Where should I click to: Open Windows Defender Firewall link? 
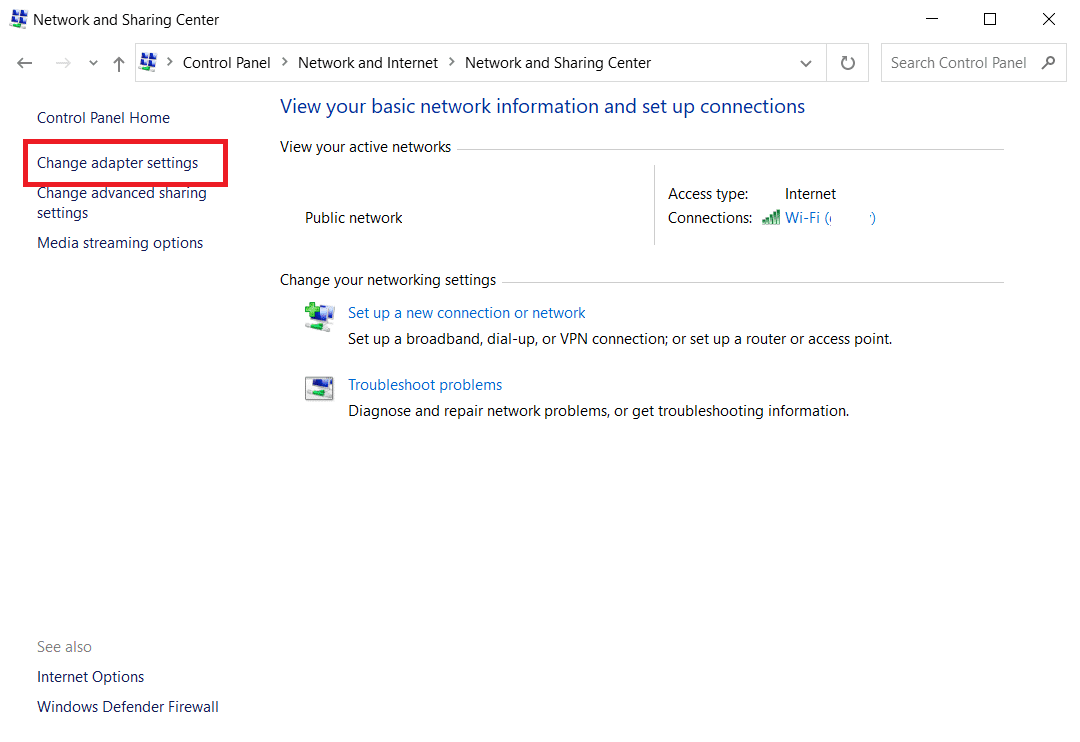click(x=128, y=707)
